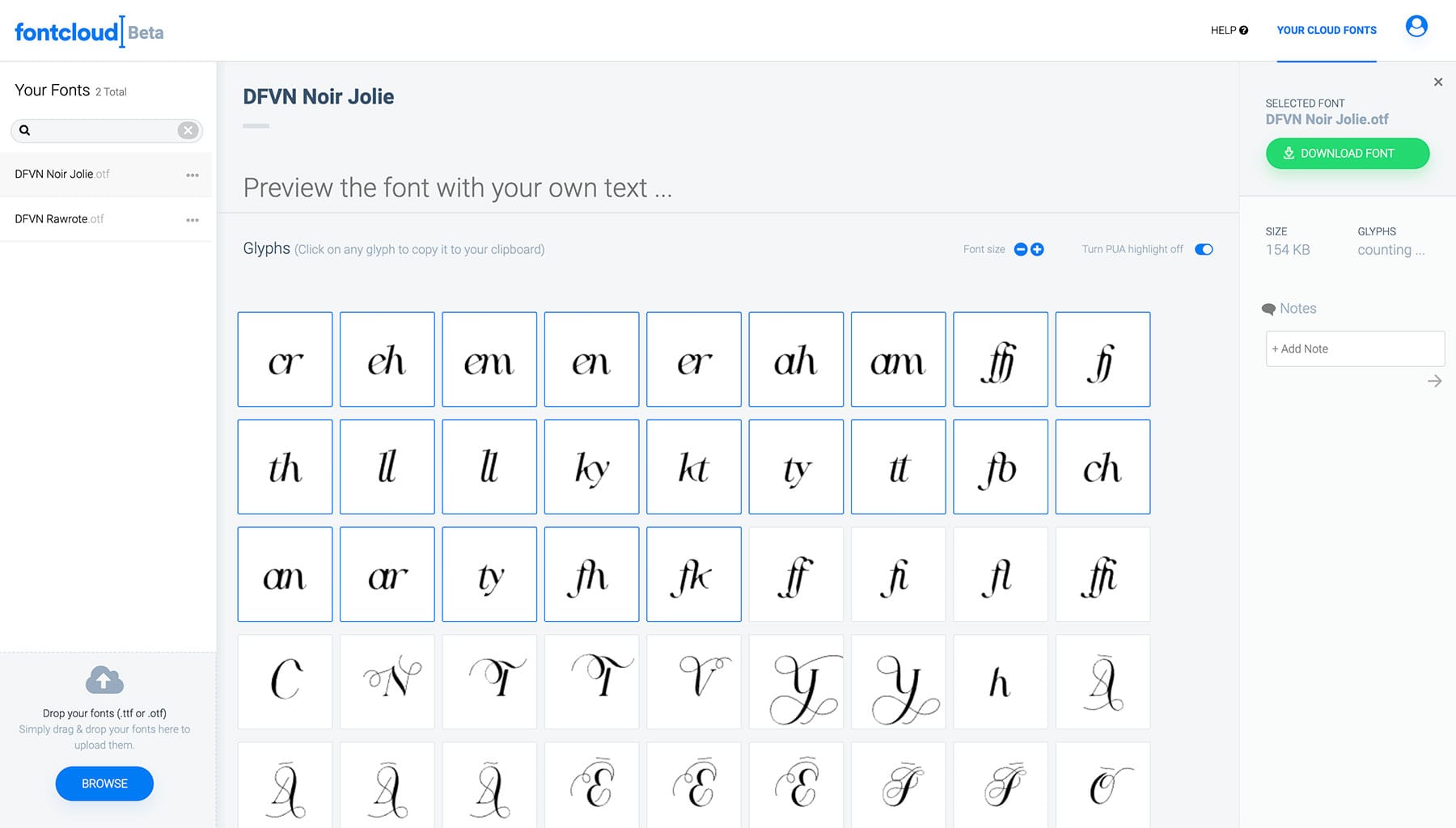Copy the 'th' ligature glyph
This screenshot has height=828, width=1456.
tap(285, 467)
